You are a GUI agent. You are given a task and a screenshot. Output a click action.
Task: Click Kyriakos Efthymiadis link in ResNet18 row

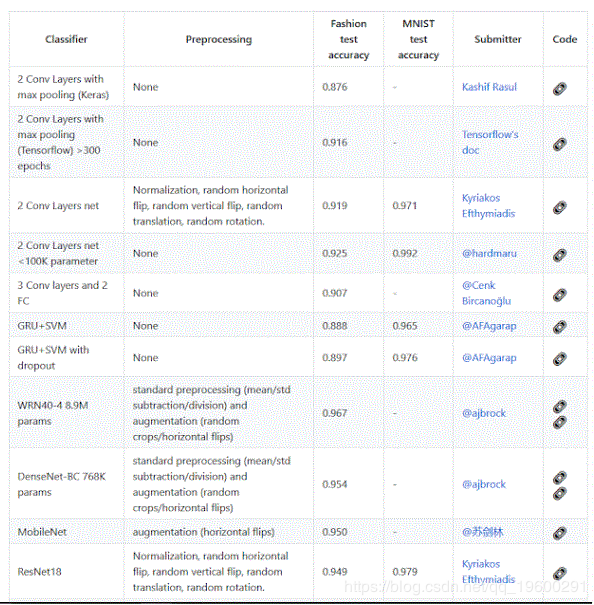point(488,571)
